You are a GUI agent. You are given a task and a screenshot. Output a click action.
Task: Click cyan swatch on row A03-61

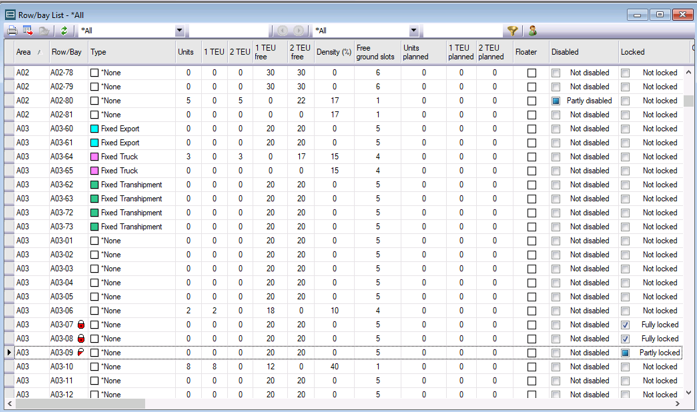(x=94, y=143)
